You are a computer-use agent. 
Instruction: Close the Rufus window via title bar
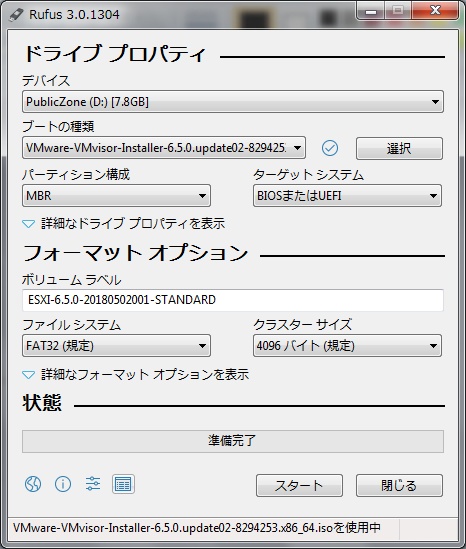click(435, 11)
